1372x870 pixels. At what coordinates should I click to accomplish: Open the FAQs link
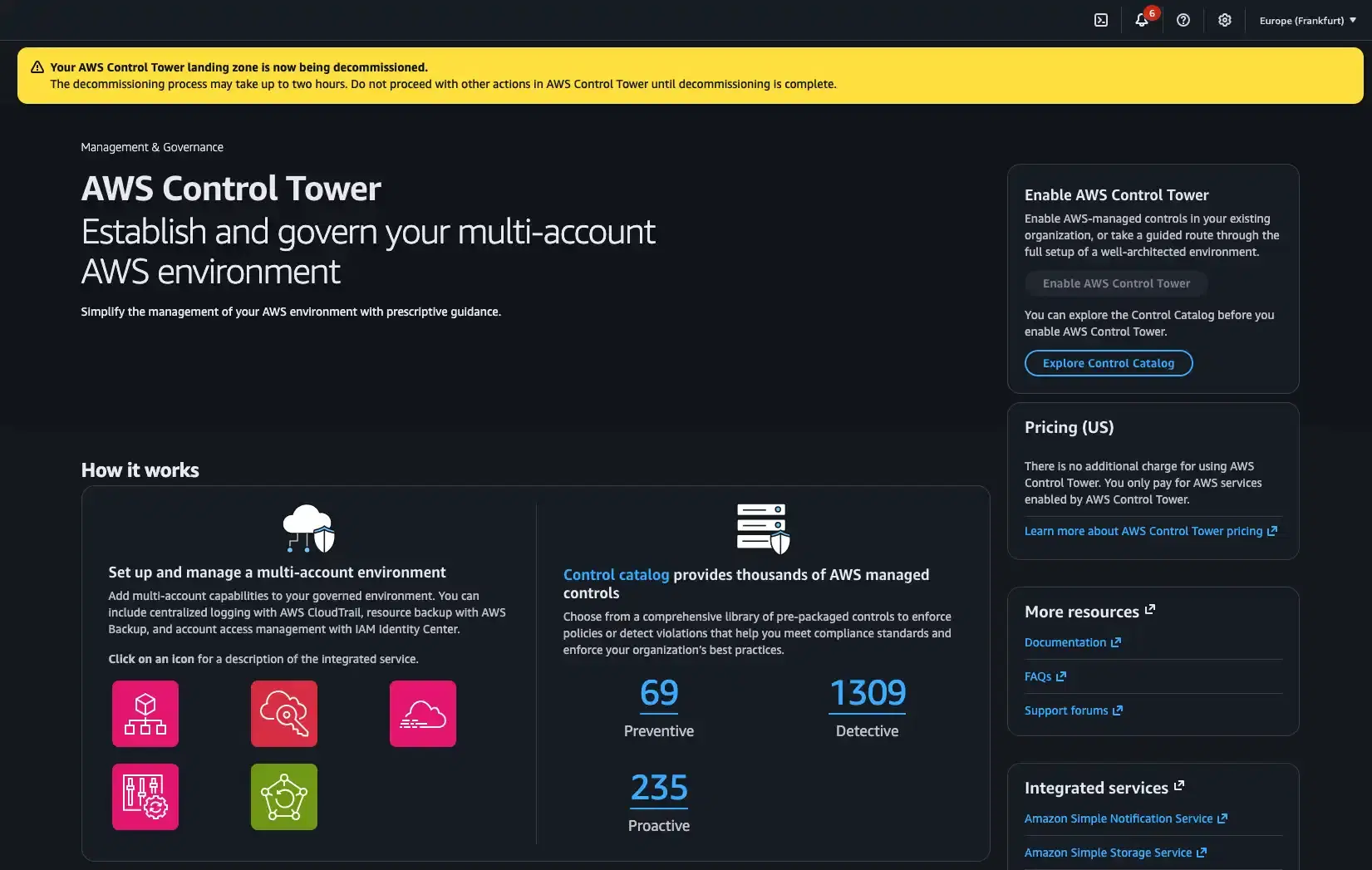click(x=1045, y=676)
